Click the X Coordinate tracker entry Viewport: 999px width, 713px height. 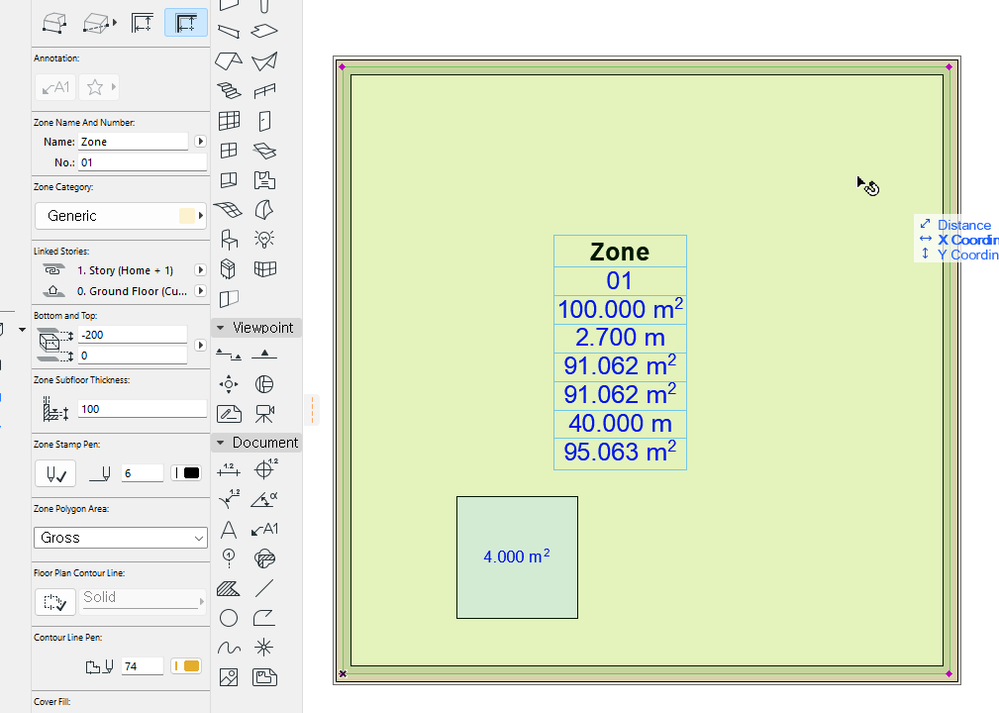pyautogui.click(x=966, y=240)
